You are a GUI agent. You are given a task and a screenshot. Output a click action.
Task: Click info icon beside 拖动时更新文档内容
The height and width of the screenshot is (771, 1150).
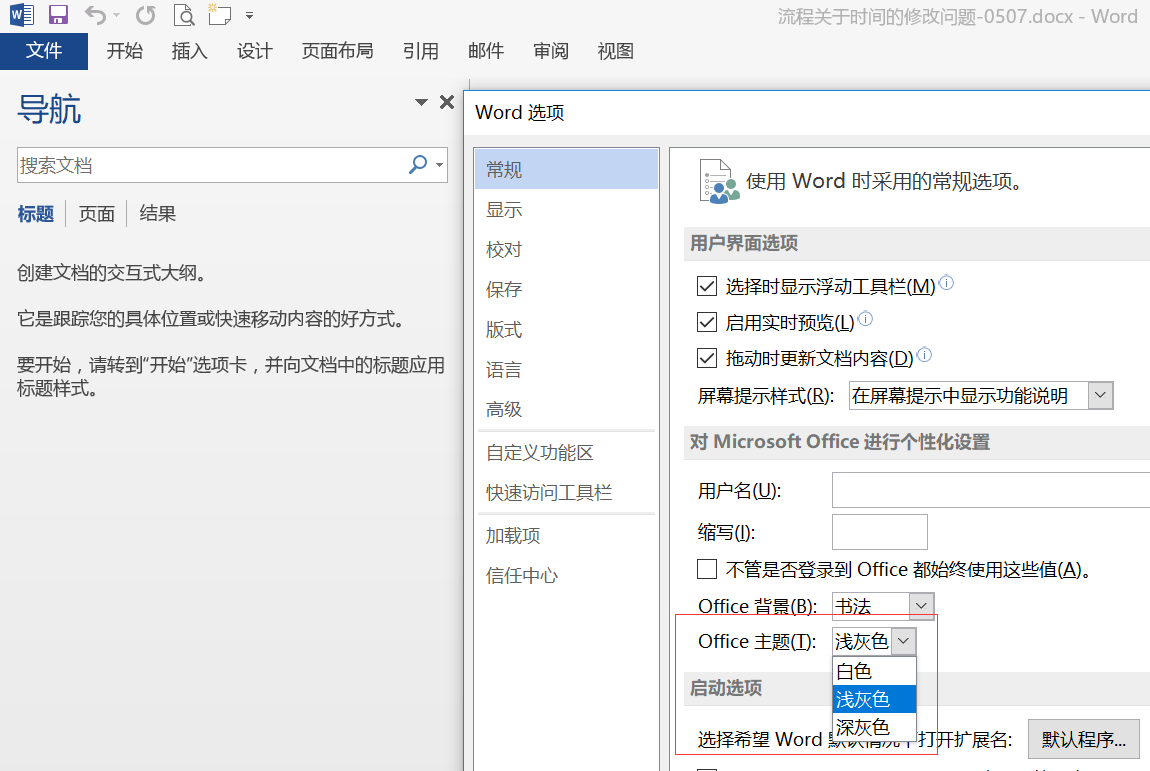tap(925, 354)
